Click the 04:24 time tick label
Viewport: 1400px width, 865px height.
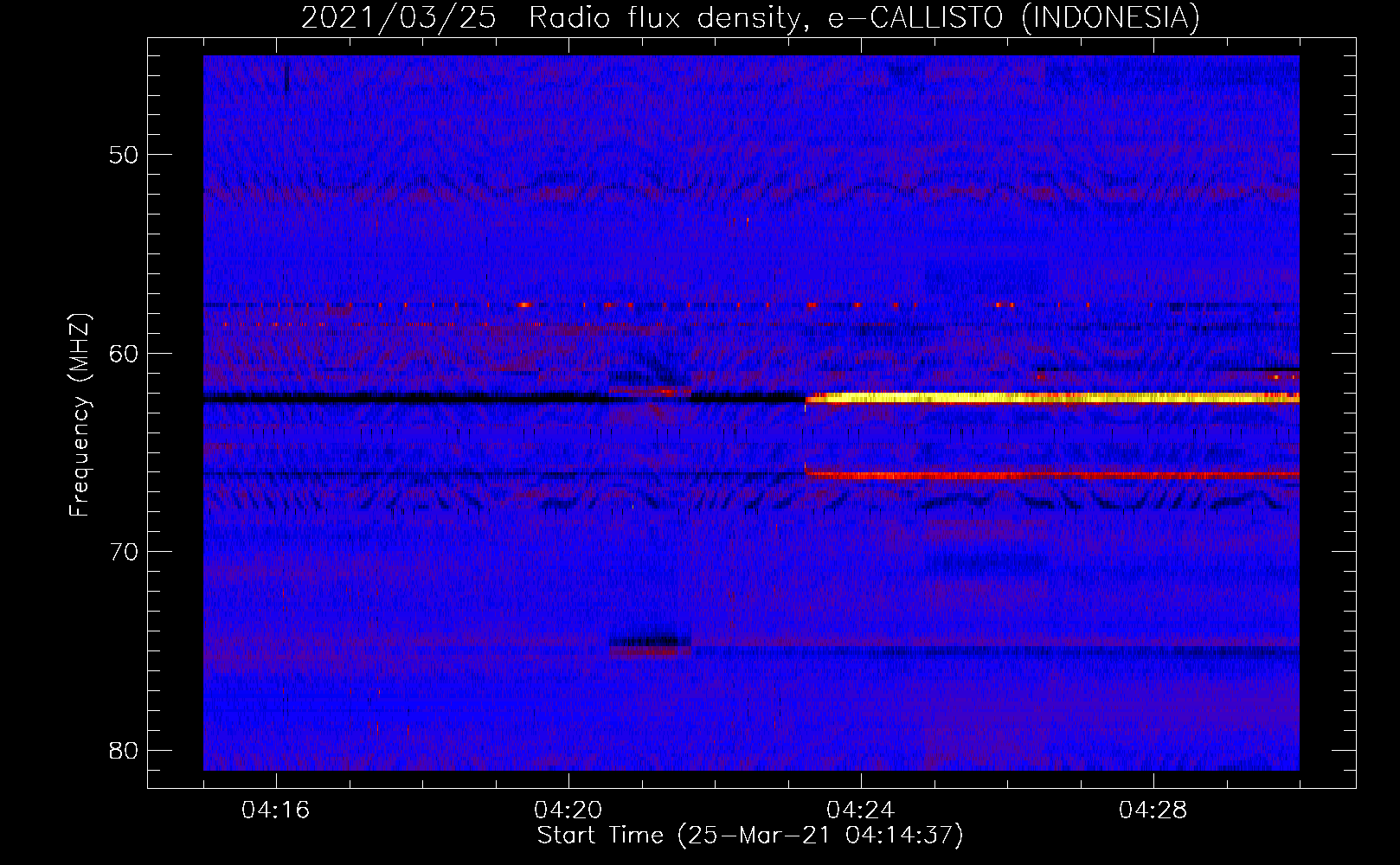tap(861, 811)
